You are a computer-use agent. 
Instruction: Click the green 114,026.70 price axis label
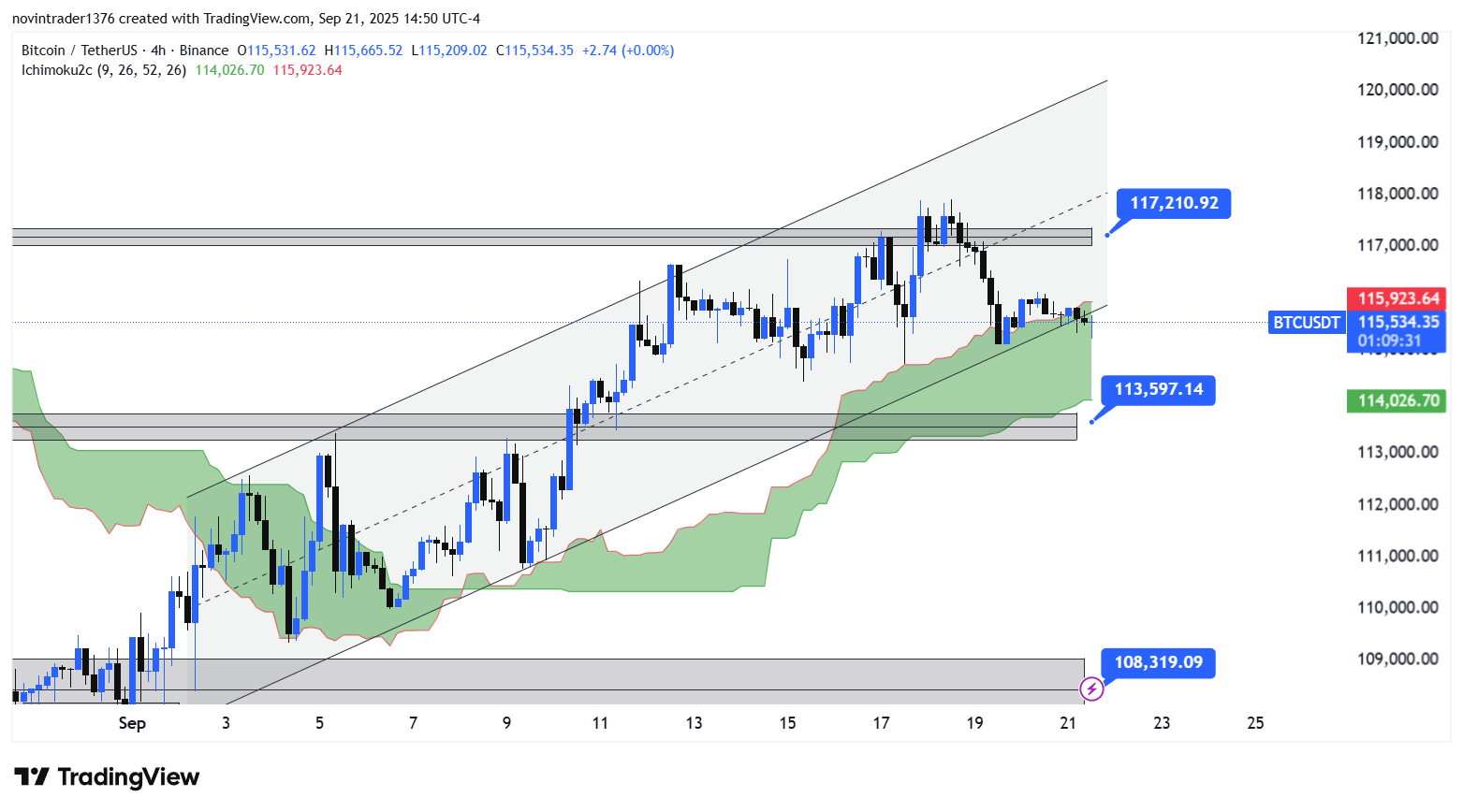pos(1397,400)
